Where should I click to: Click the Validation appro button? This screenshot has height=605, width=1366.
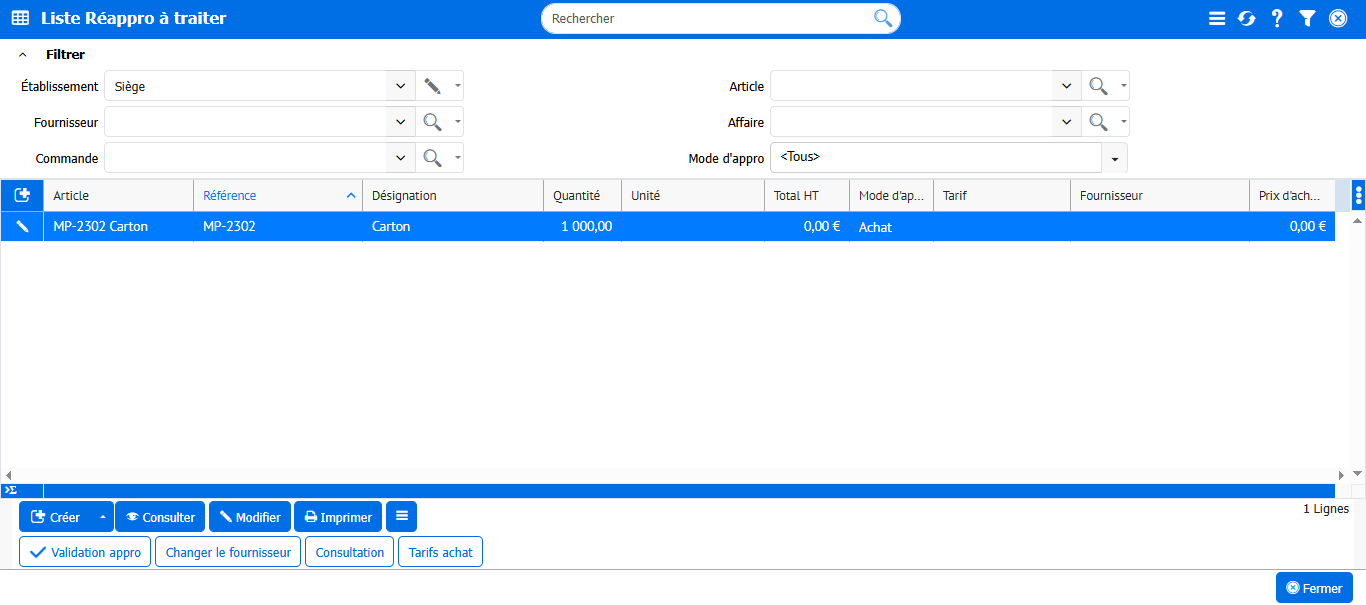click(85, 552)
